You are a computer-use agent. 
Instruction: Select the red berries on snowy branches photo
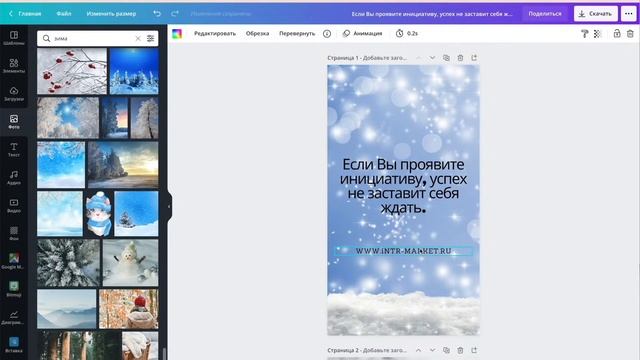click(72, 71)
